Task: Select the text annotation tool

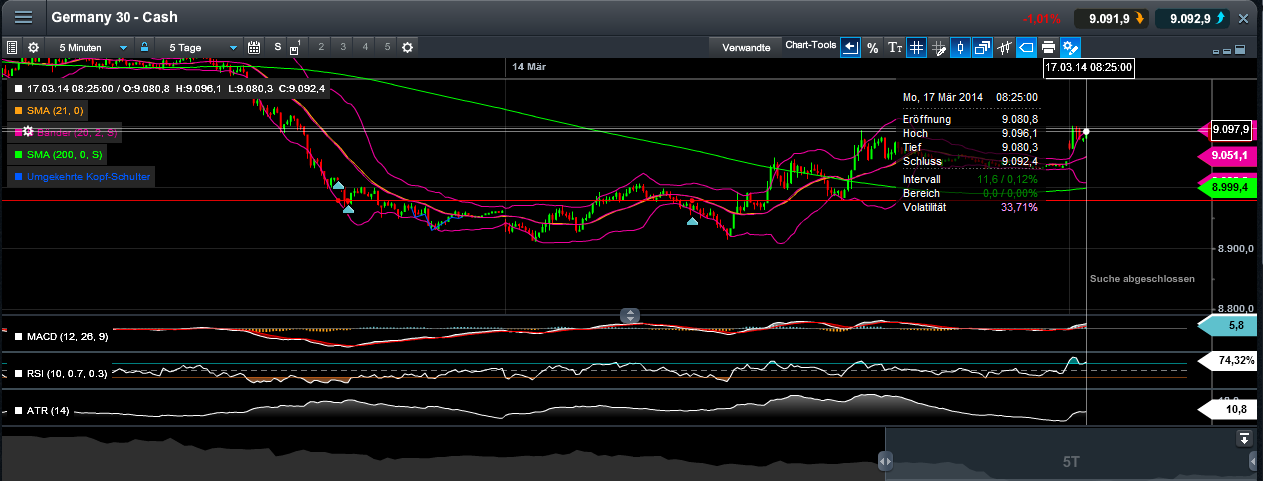Action: 895,47
